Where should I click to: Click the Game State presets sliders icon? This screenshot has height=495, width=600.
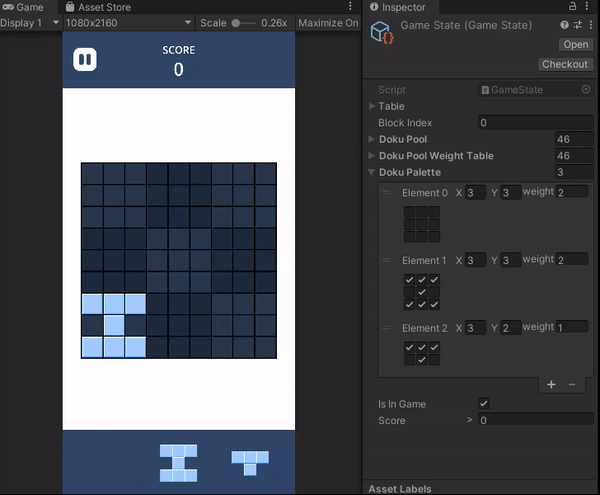(578, 25)
